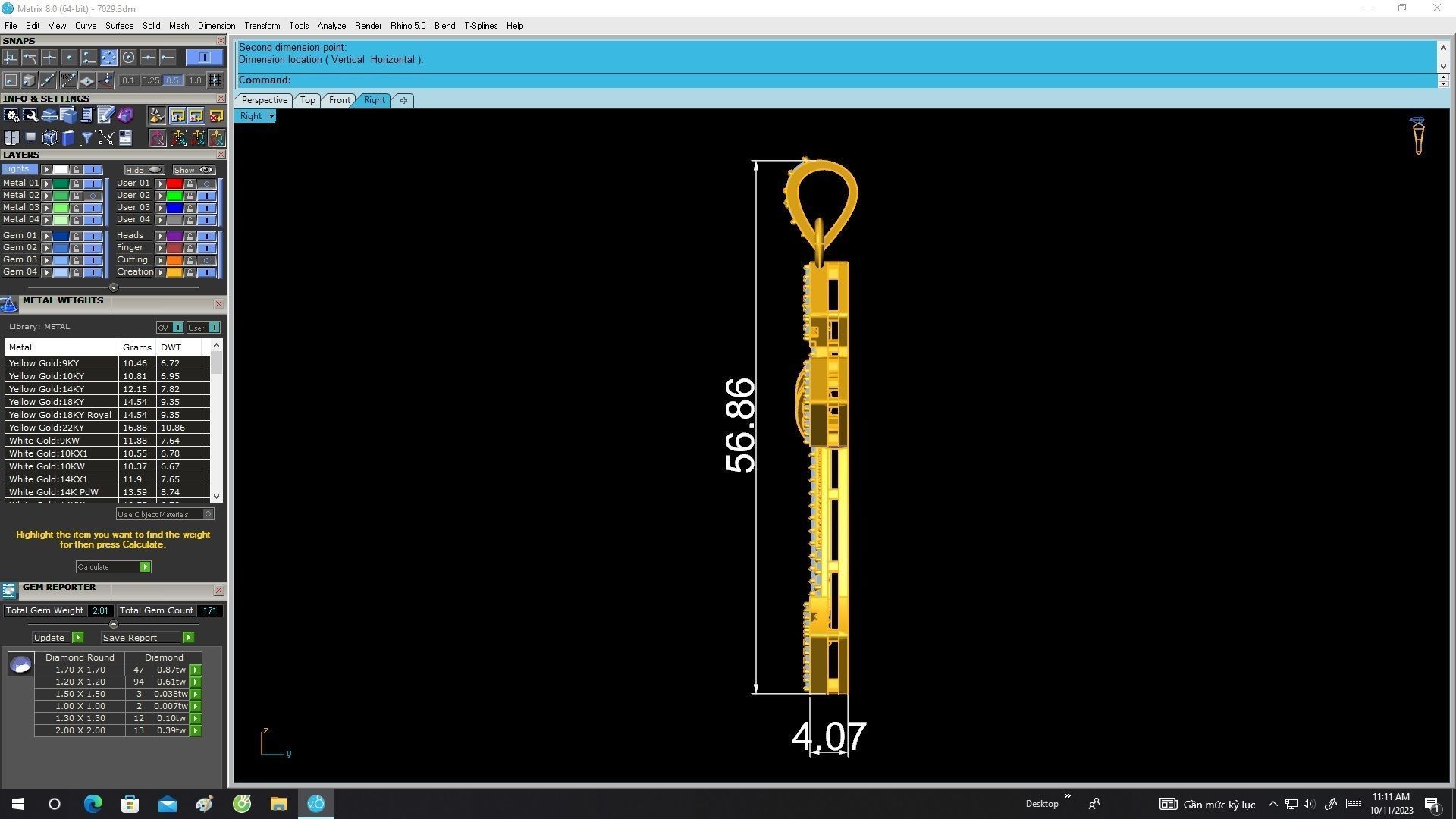The width and height of the screenshot is (1456, 819).
Task: Toggle Metal 02 layer on/off switch
Action: click(x=93, y=195)
